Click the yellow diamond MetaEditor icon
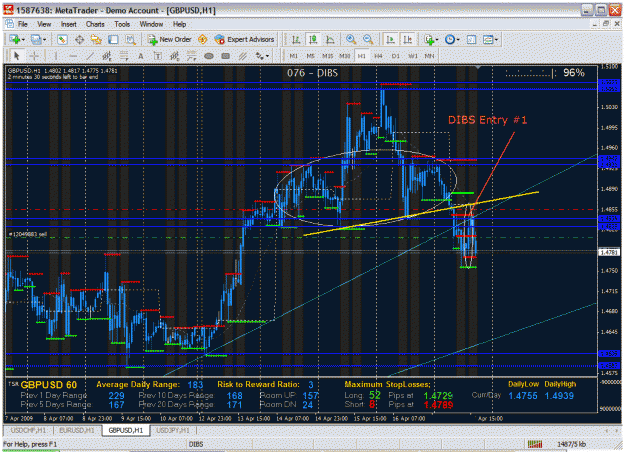 [x=202, y=39]
